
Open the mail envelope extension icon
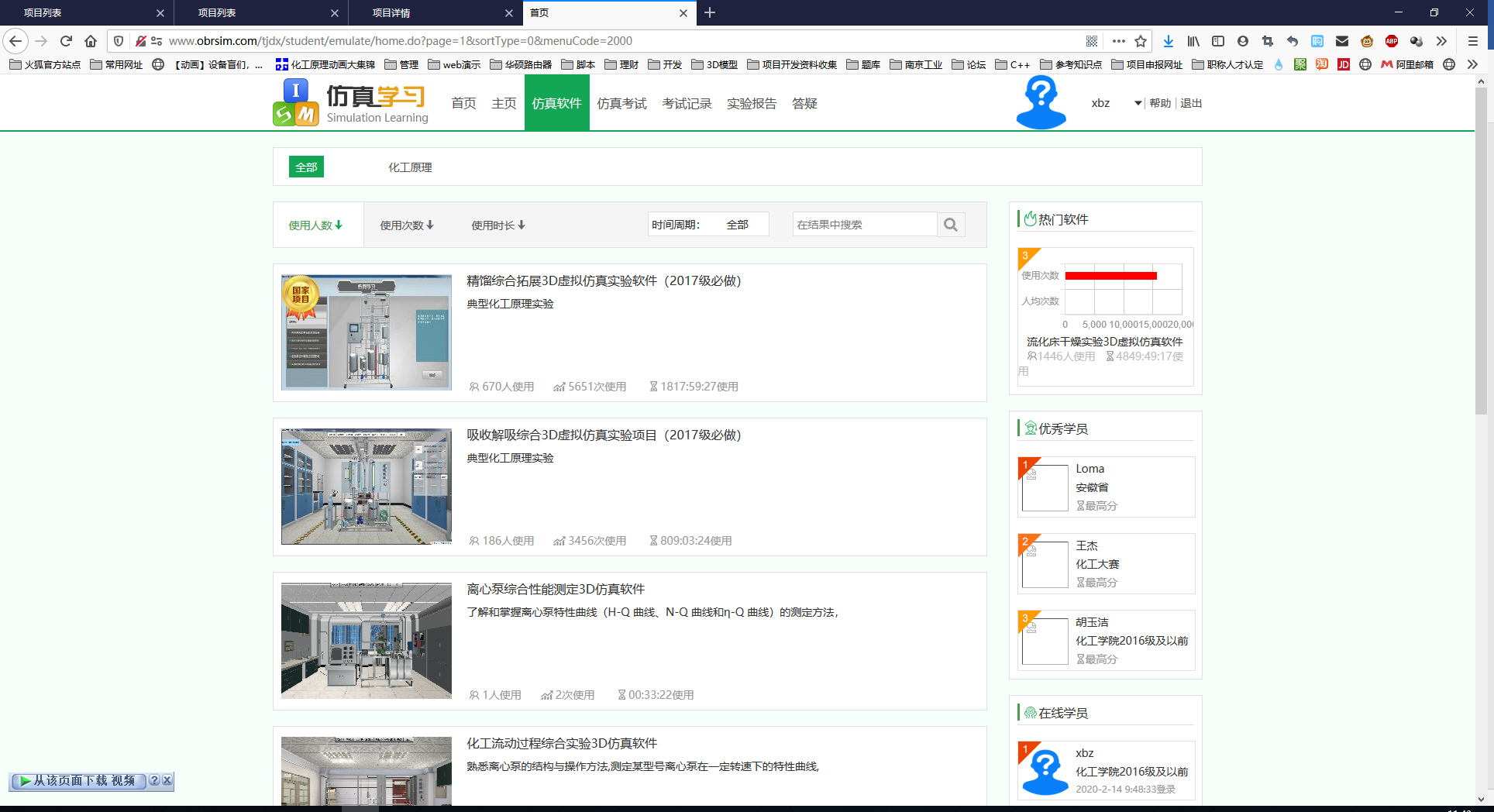[1342, 41]
